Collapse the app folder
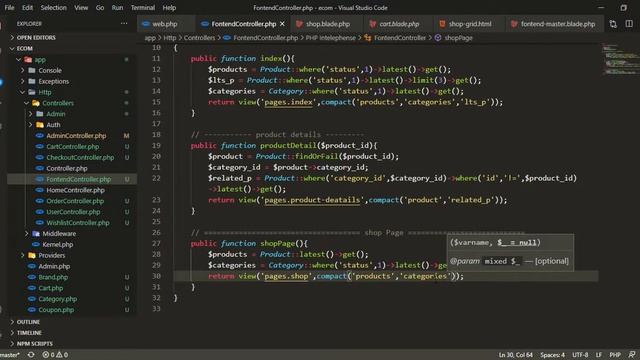Screen dimensions: 640x360 pyautogui.click(x=40, y=60)
